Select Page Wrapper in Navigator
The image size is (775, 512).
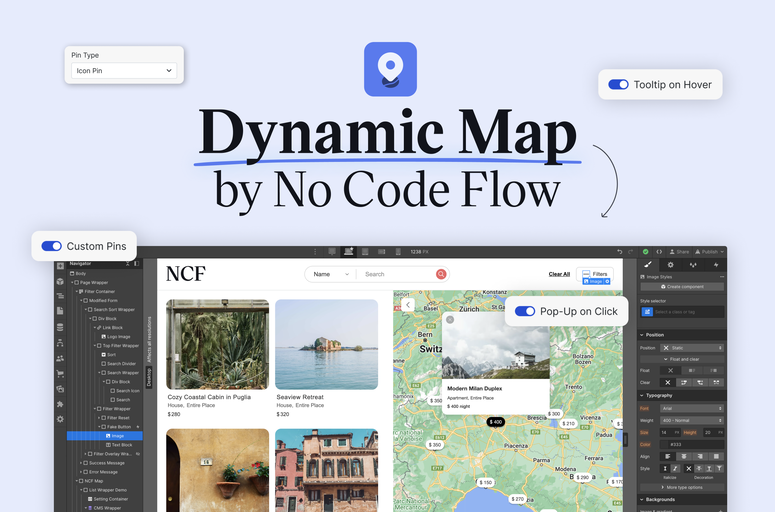(x=93, y=283)
